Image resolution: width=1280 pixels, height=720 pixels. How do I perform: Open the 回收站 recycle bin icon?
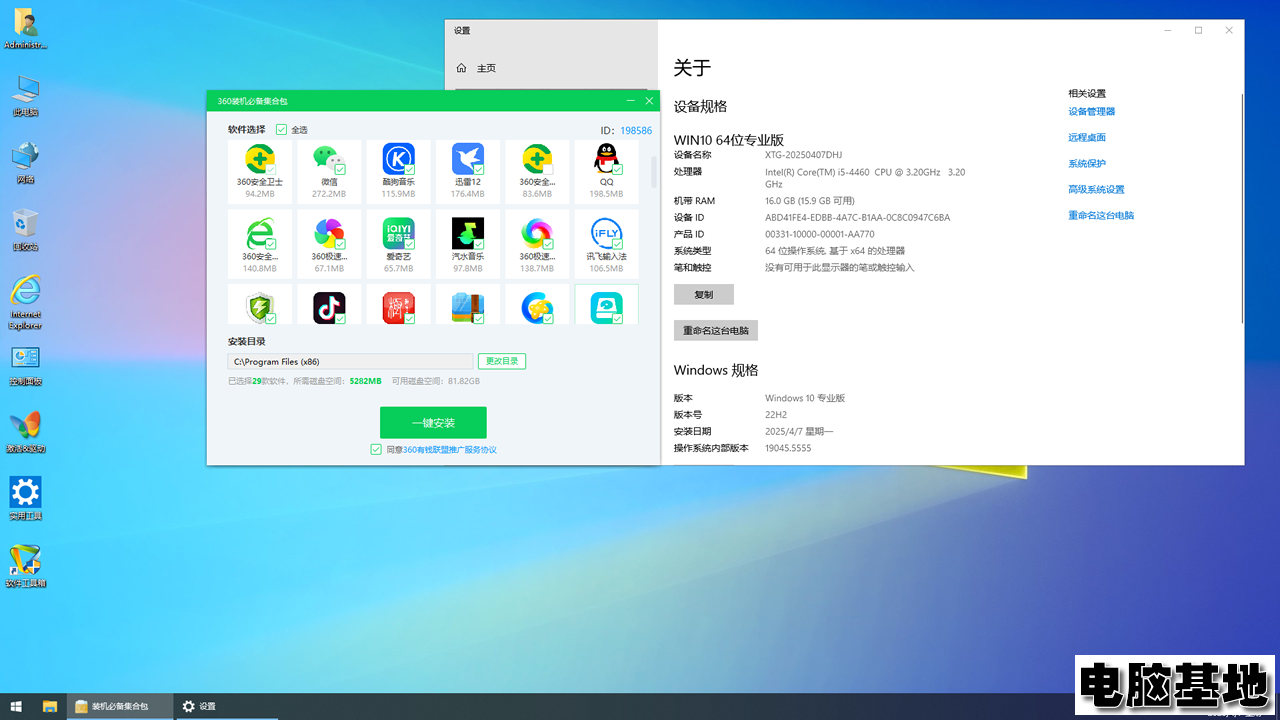click(x=25, y=230)
